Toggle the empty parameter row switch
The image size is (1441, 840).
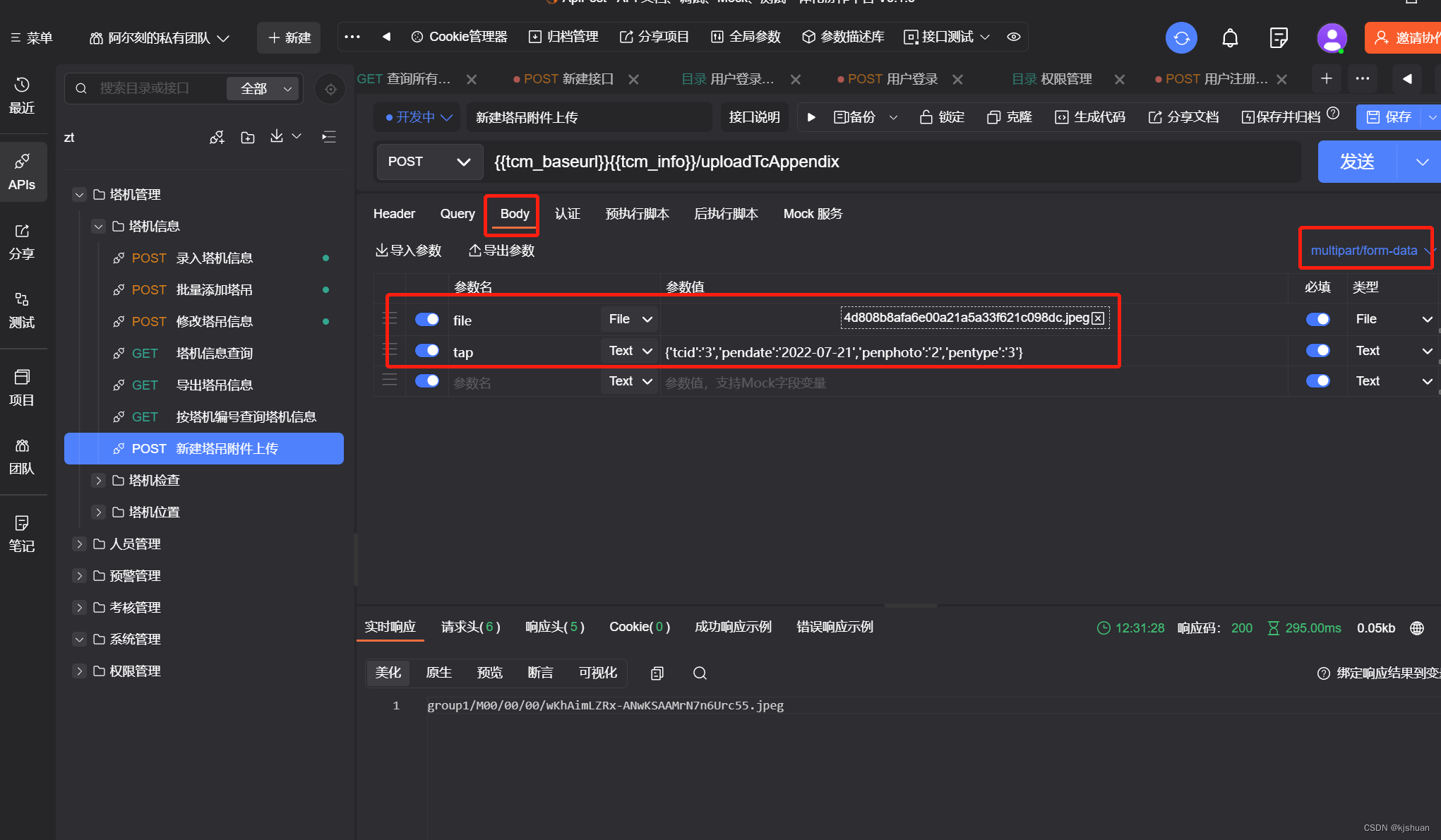point(428,382)
